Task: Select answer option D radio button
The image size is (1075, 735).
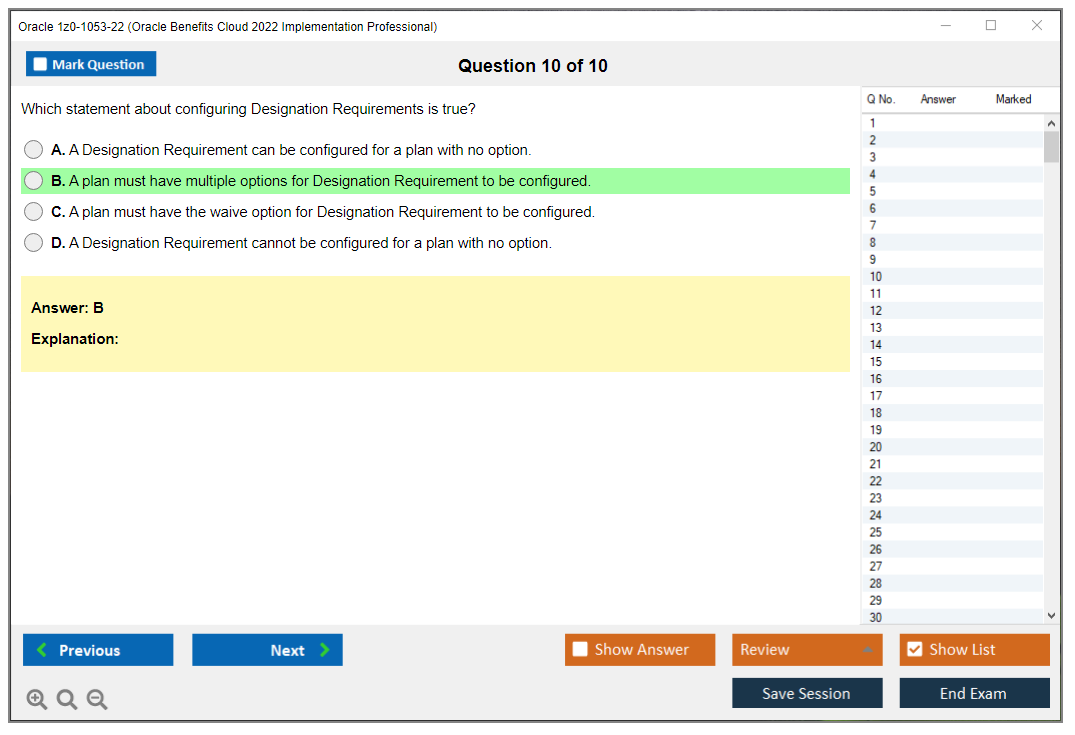Action: coord(34,243)
